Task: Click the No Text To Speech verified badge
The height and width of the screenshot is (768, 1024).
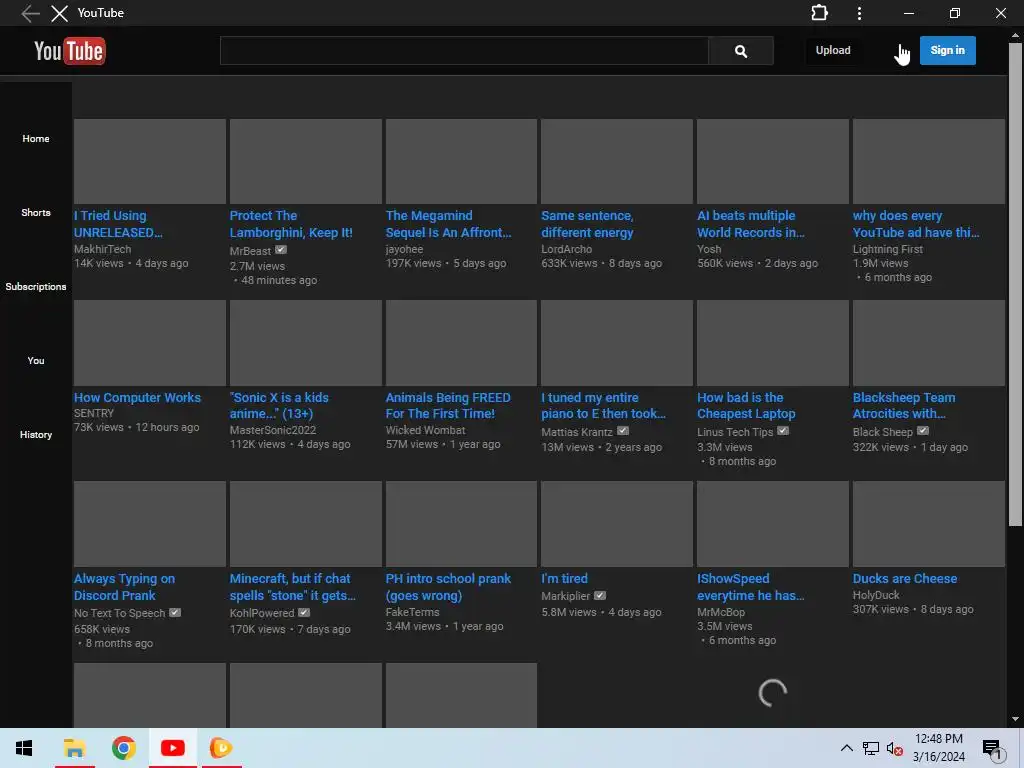Action: (x=175, y=613)
